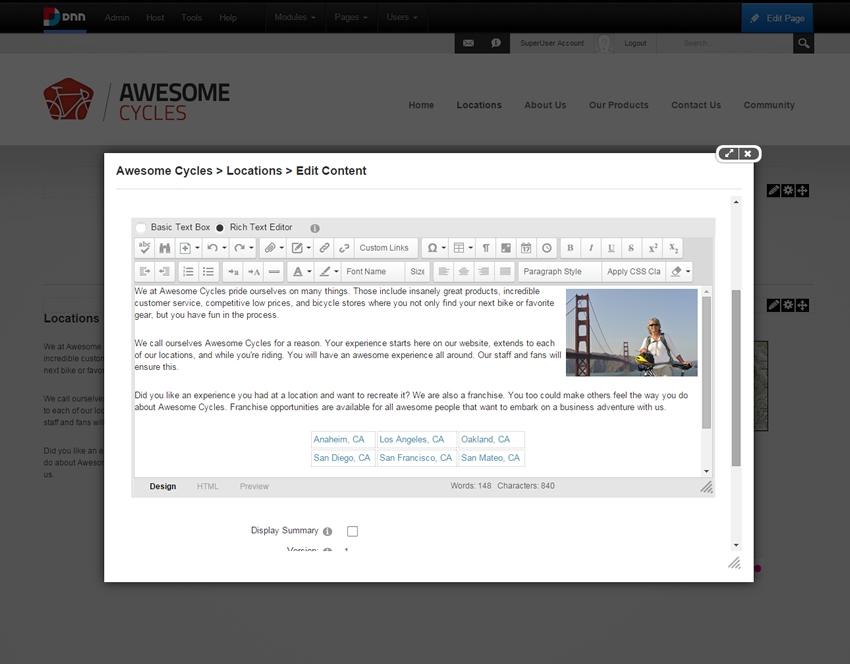Click the Edit Page button
The image size is (850, 664).
click(x=777, y=18)
